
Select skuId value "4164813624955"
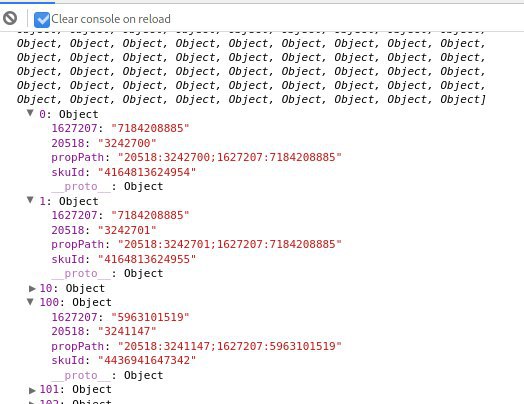[x=147, y=259]
